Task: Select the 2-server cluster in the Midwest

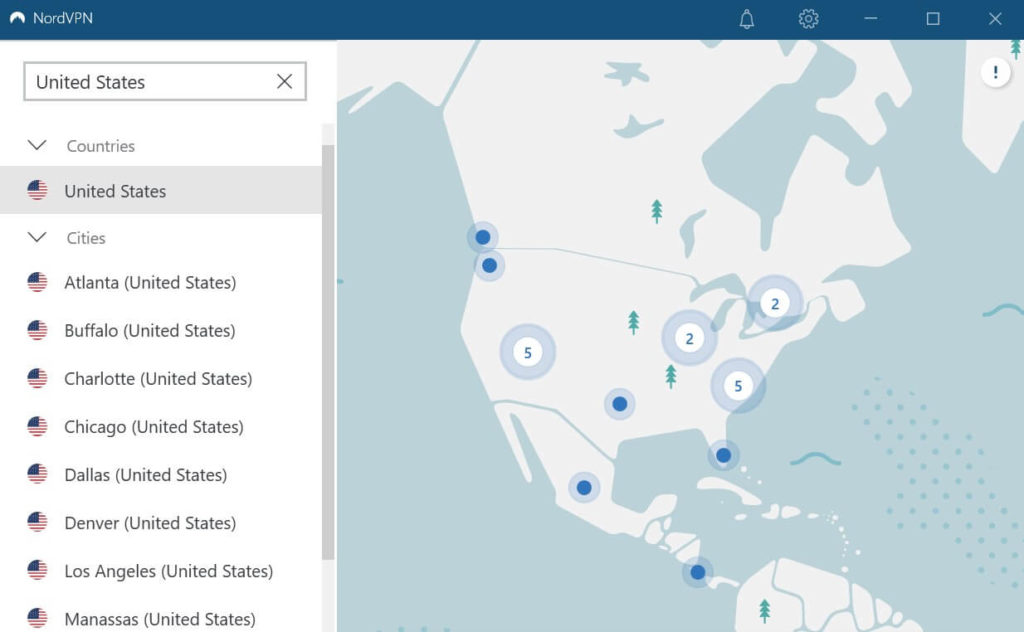Action: pyautogui.click(x=689, y=338)
